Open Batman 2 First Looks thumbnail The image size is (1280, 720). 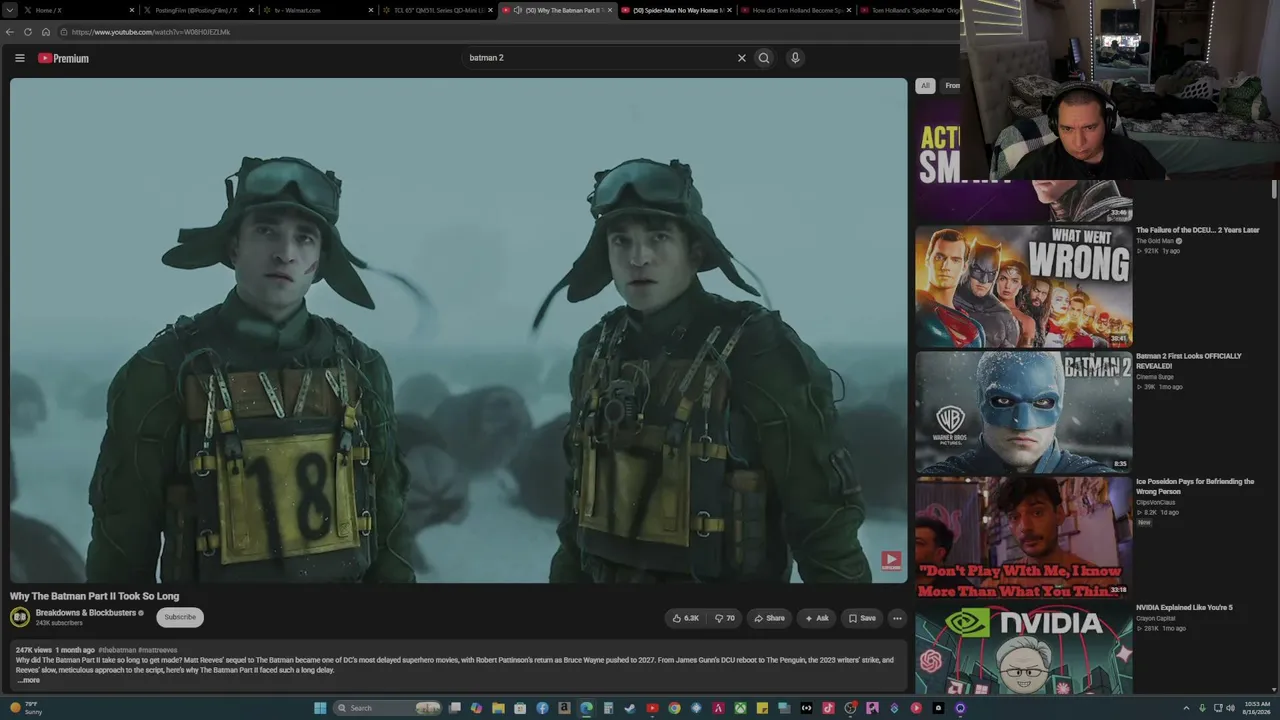click(x=1024, y=412)
